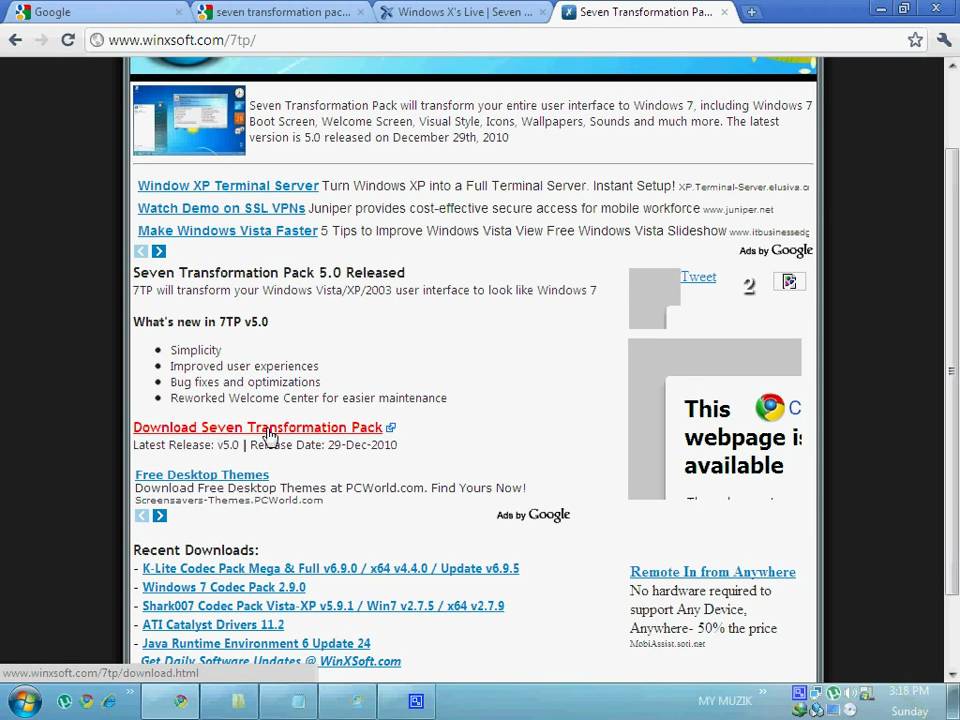Open the Window XP Terminal Server ad link
960x720 pixels.
click(x=228, y=186)
